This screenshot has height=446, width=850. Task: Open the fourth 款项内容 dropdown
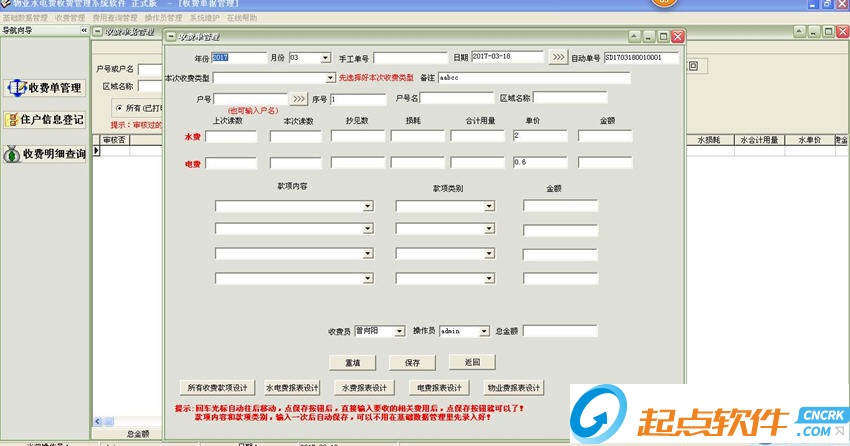(x=368, y=279)
